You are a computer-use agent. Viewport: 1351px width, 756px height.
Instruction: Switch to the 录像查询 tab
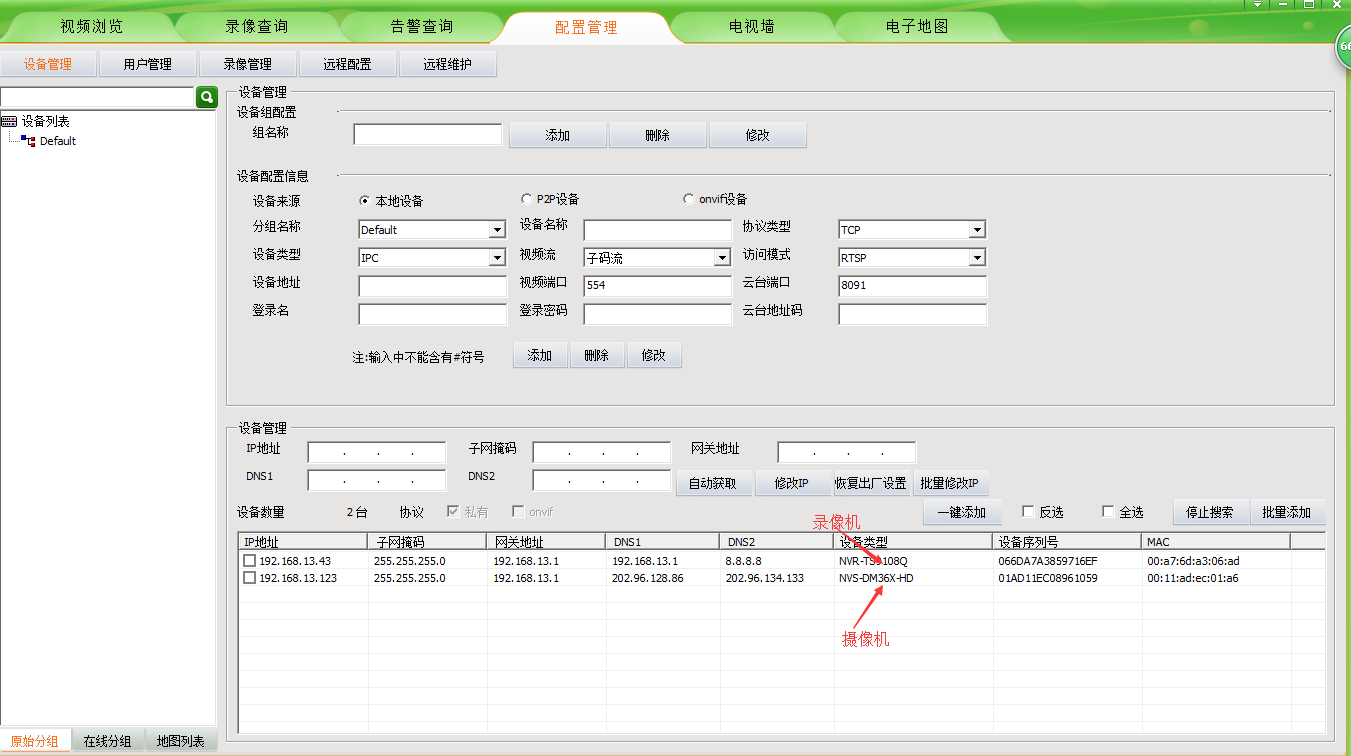click(x=256, y=26)
